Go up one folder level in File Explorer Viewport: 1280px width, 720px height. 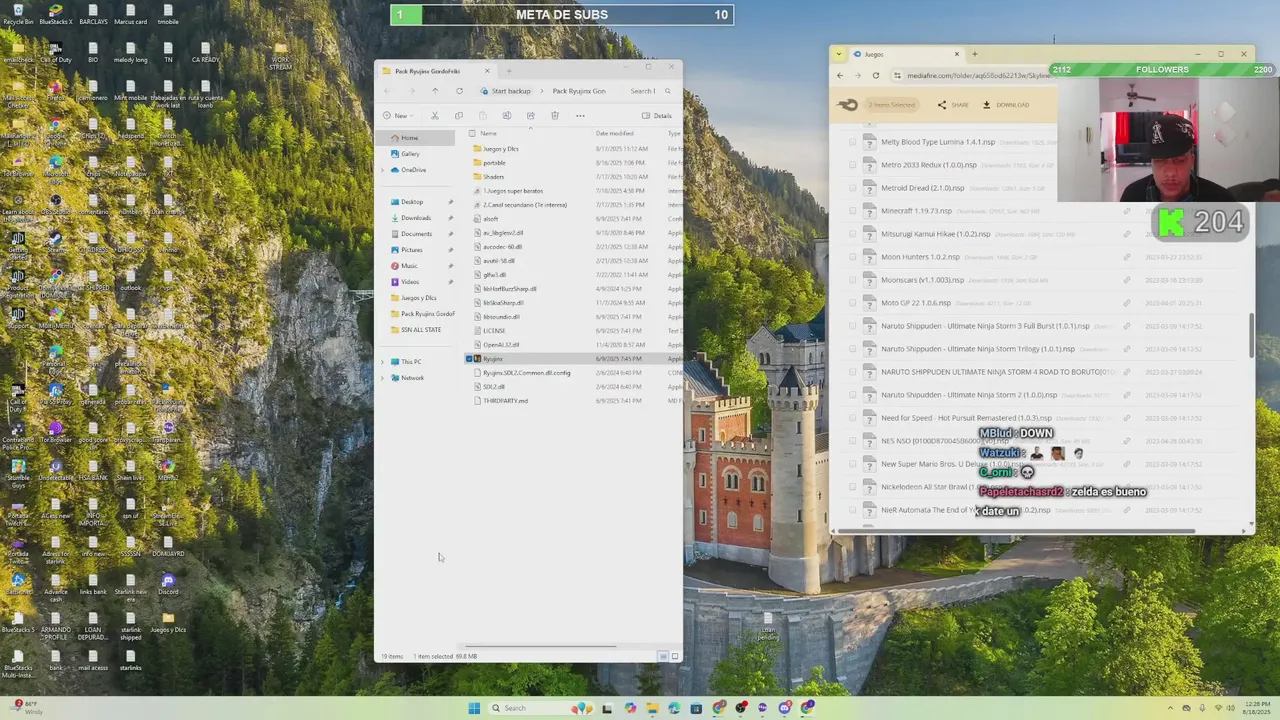[435, 91]
